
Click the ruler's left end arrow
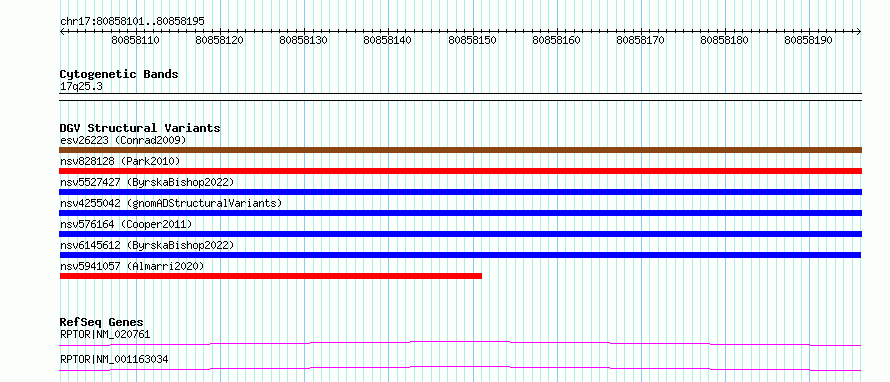point(62,31)
